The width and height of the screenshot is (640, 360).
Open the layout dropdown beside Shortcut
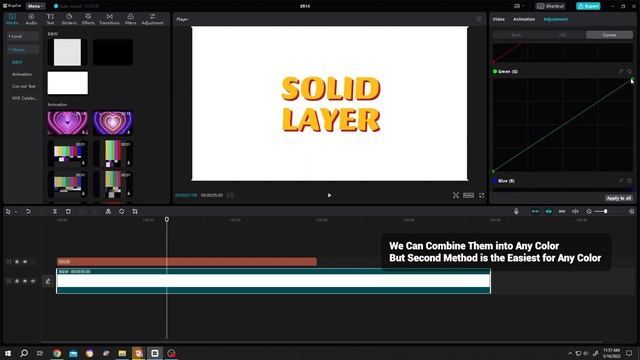pos(519,6)
